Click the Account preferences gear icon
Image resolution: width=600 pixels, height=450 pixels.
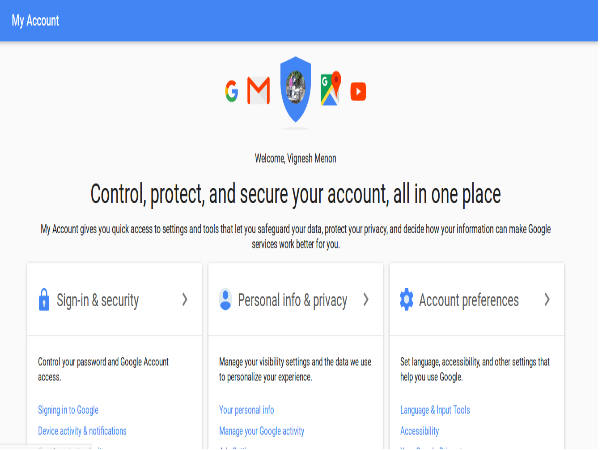(406, 299)
